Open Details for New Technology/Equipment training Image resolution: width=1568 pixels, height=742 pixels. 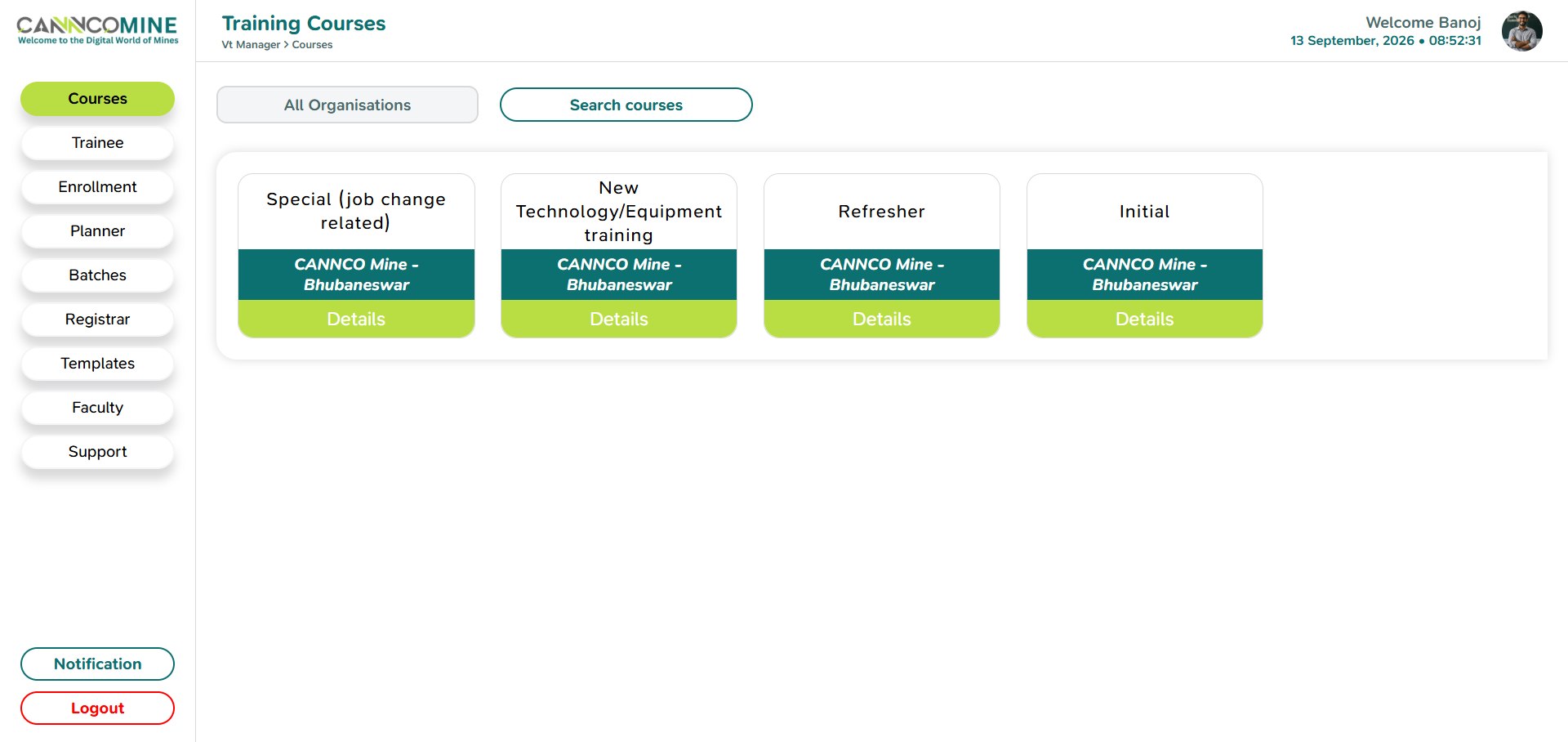(x=619, y=319)
